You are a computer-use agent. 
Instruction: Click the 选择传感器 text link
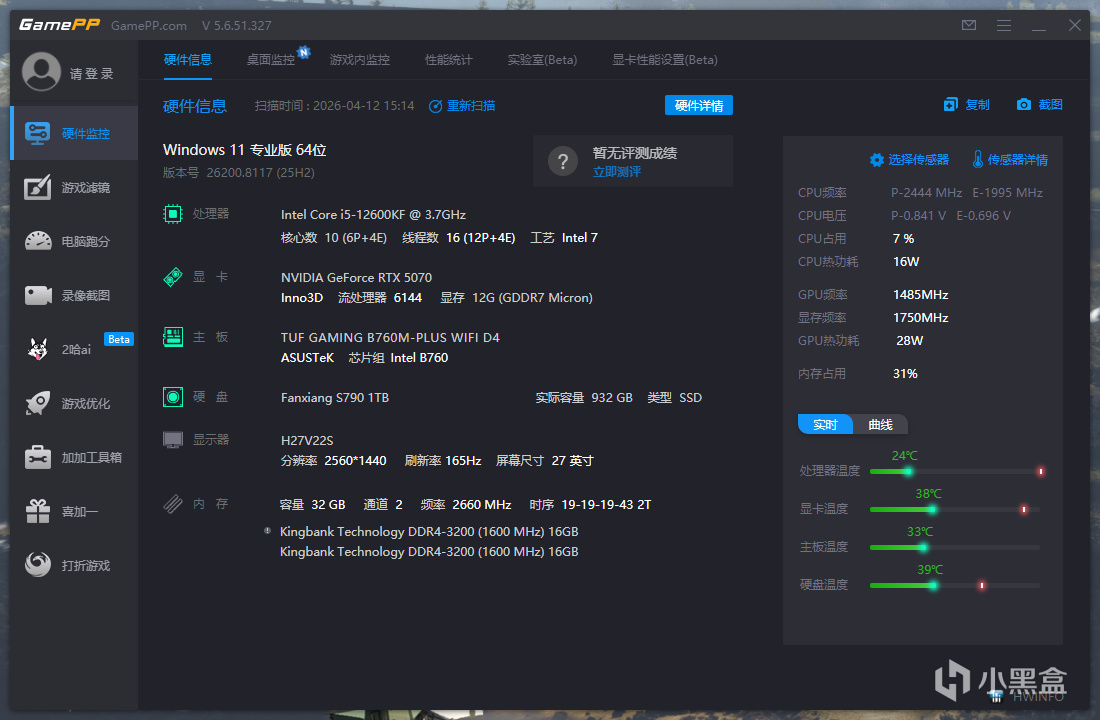tap(918, 160)
